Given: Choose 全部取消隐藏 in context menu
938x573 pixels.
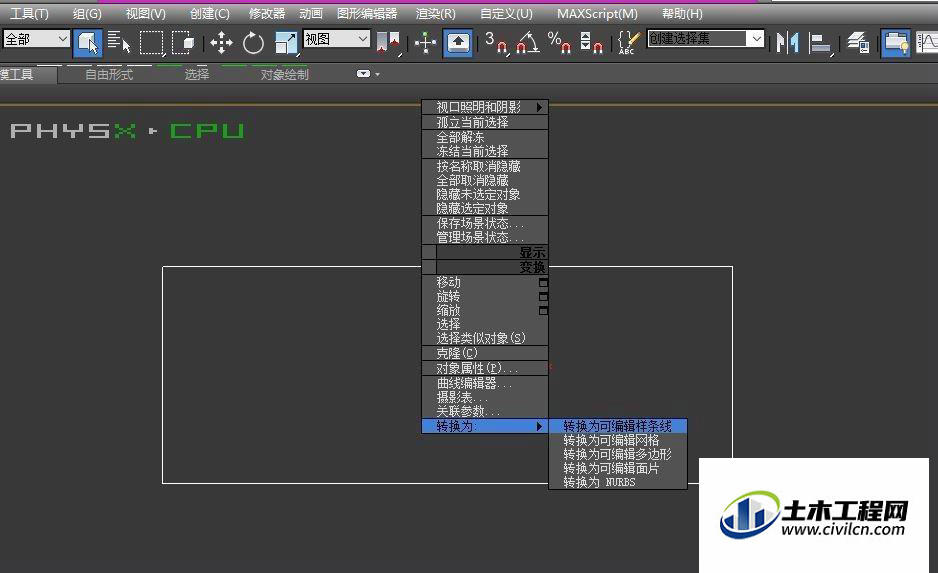Looking at the screenshot, I should coord(485,180).
